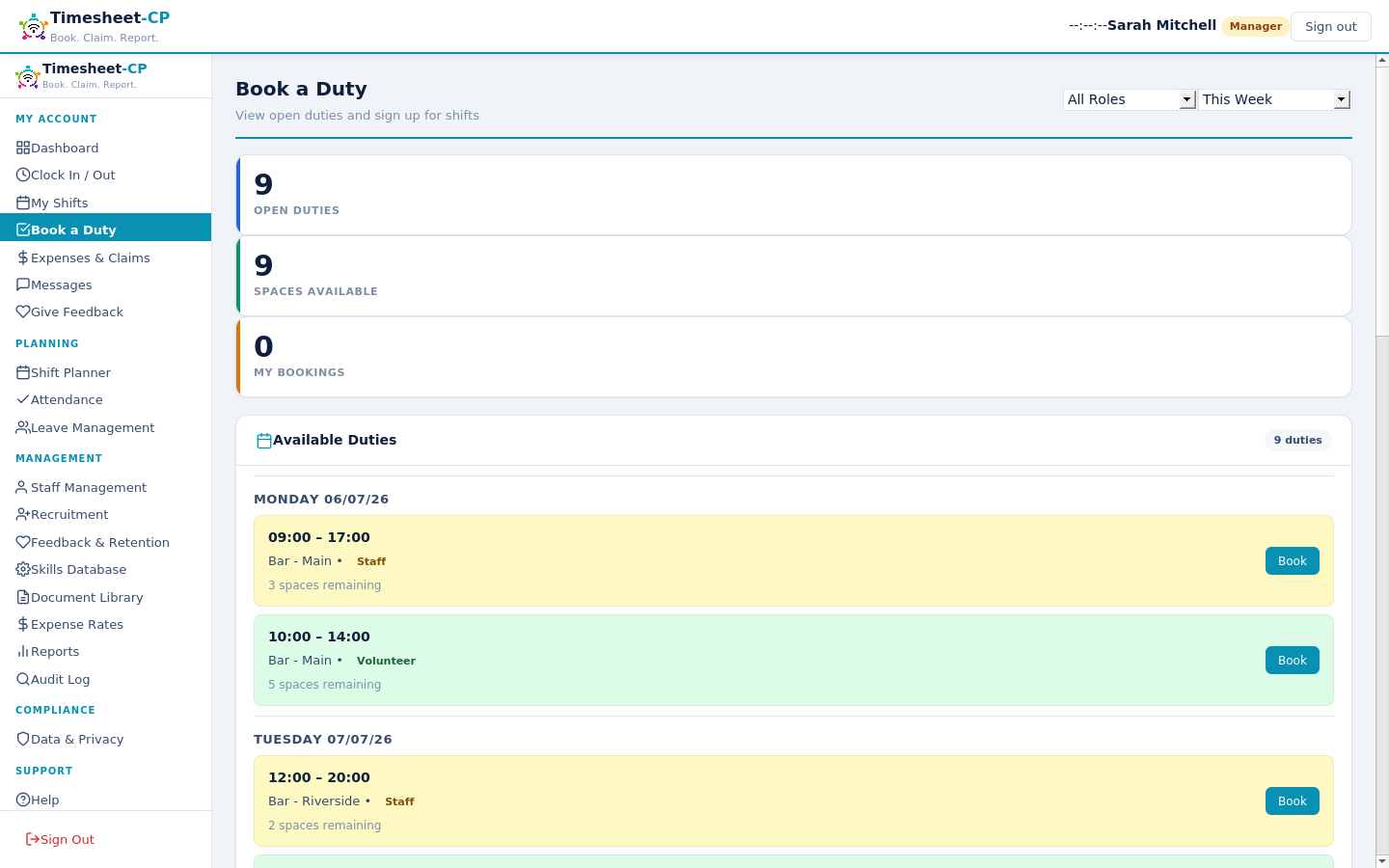Book the Monday 10:00 – 14:00 volunteer duty
The width and height of the screenshot is (1389, 868).
[1292, 660]
